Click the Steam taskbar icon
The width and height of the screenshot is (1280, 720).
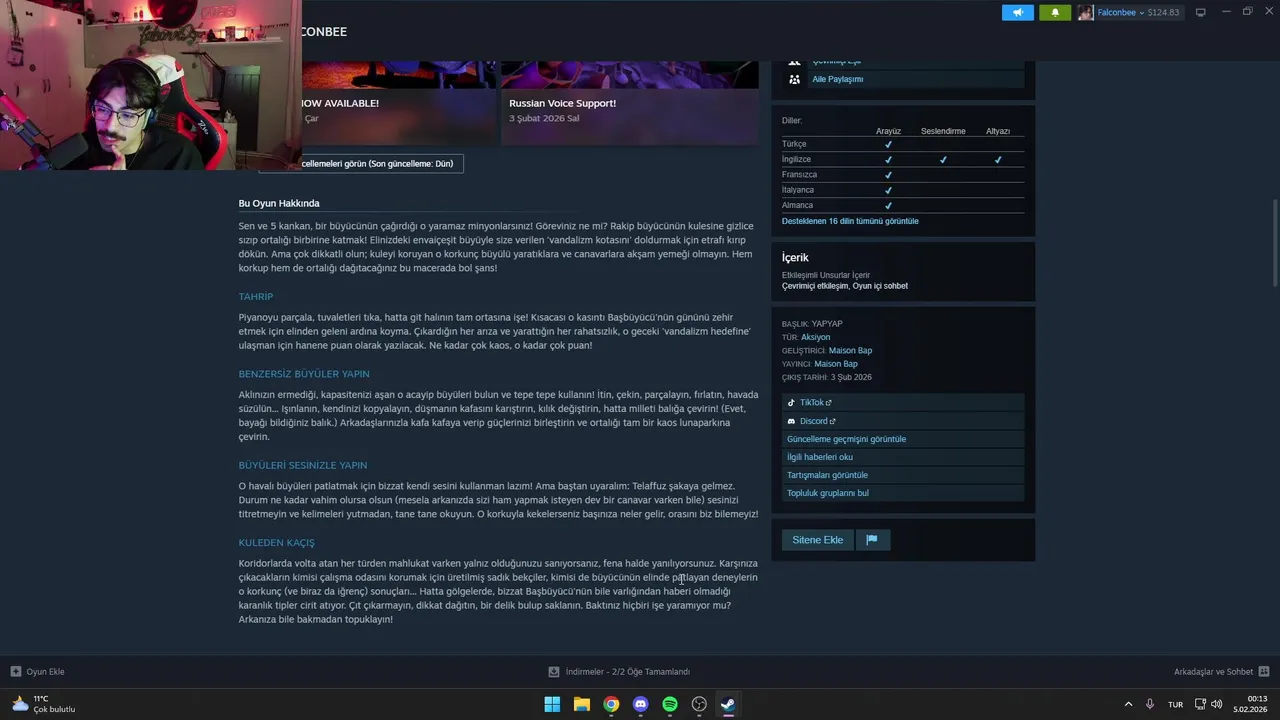728,704
